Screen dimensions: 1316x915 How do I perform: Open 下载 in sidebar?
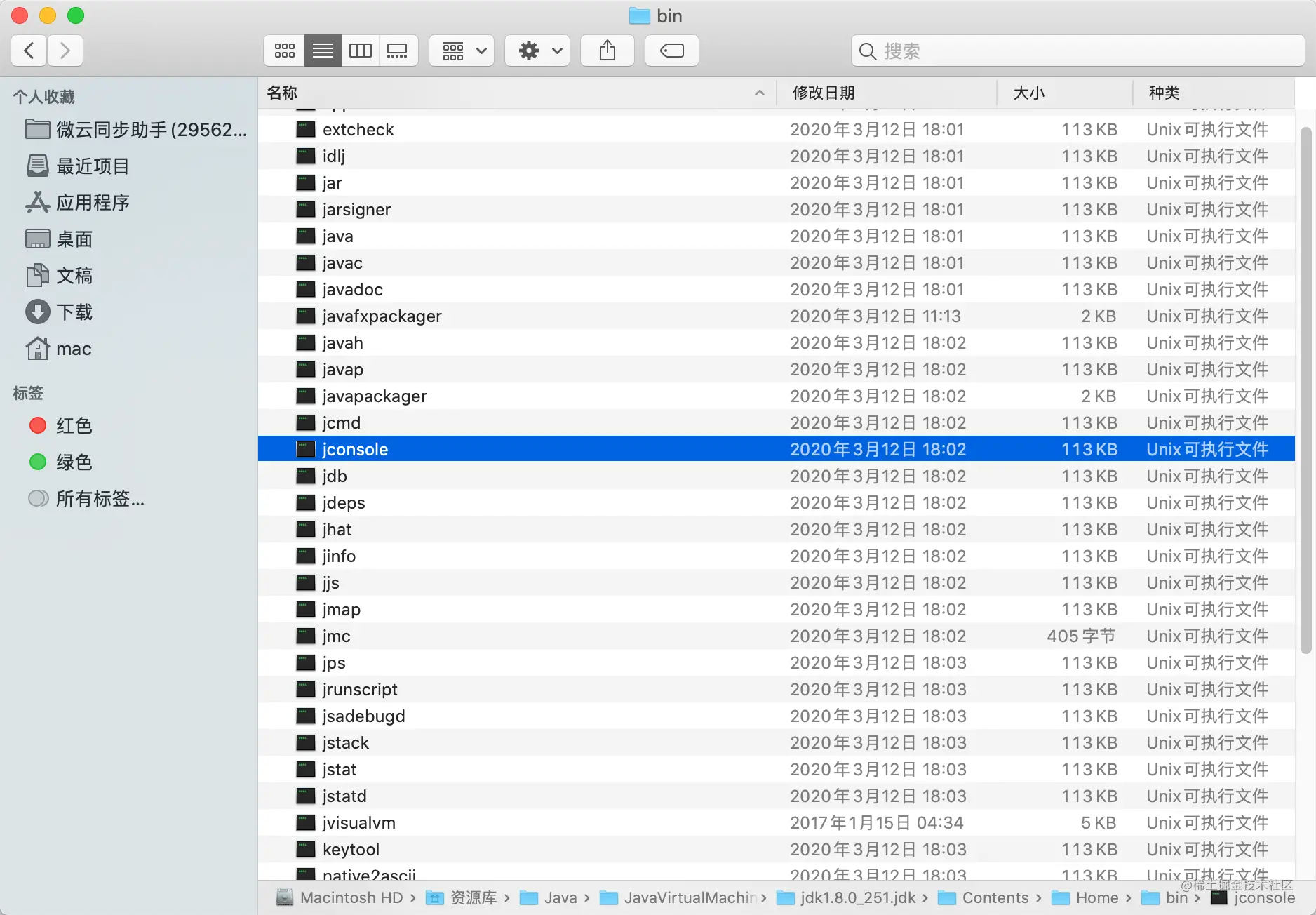pos(60,312)
